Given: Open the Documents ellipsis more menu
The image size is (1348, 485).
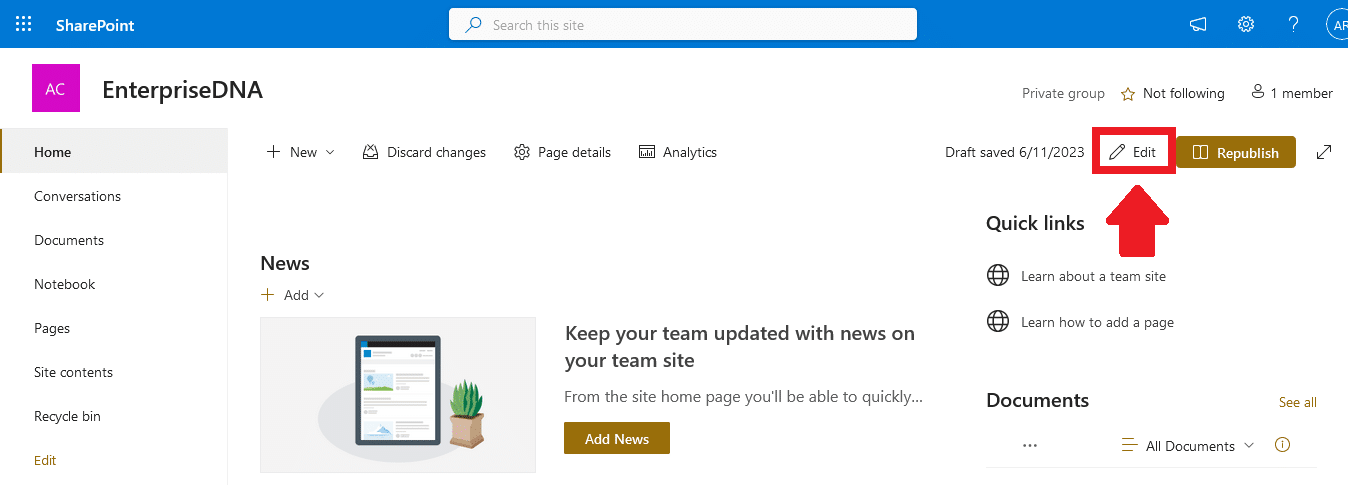Looking at the screenshot, I should click(1030, 446).
